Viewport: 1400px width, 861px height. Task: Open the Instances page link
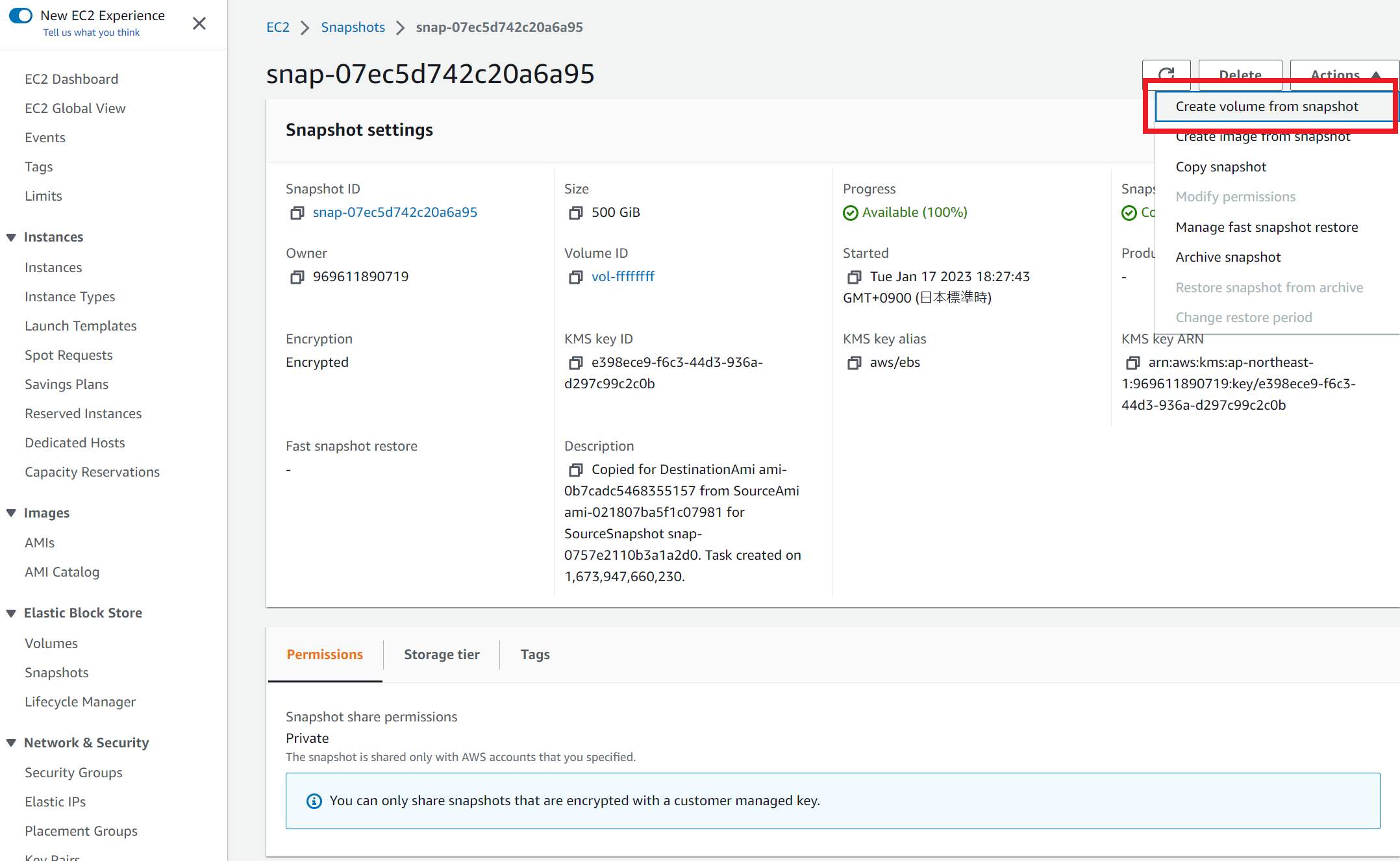point(53,268)
